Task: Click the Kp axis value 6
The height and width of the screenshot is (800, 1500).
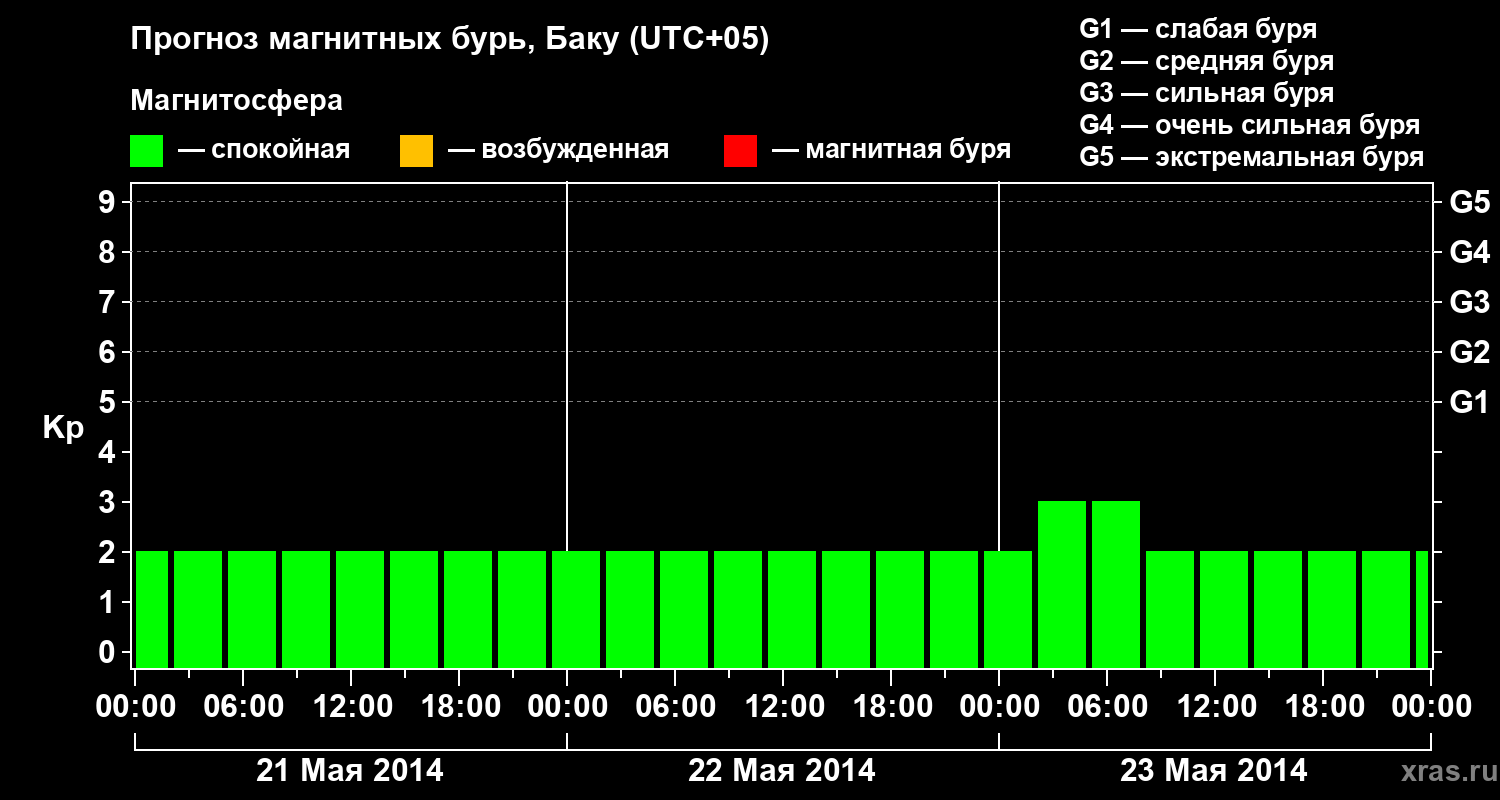Action: coord(108,352)
